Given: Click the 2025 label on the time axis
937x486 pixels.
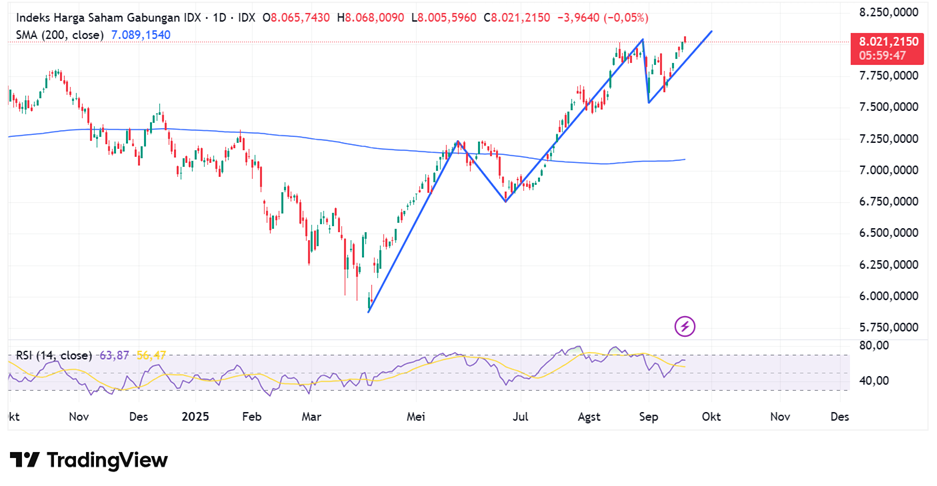Looking at the screenshot, I should [x=195, y=417].
